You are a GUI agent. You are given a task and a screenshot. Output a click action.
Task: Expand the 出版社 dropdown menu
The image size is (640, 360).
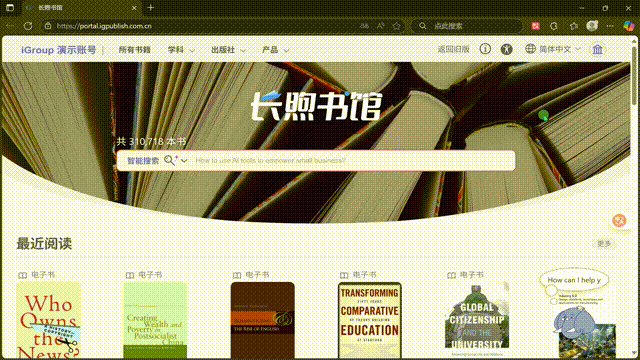point(228,50)
